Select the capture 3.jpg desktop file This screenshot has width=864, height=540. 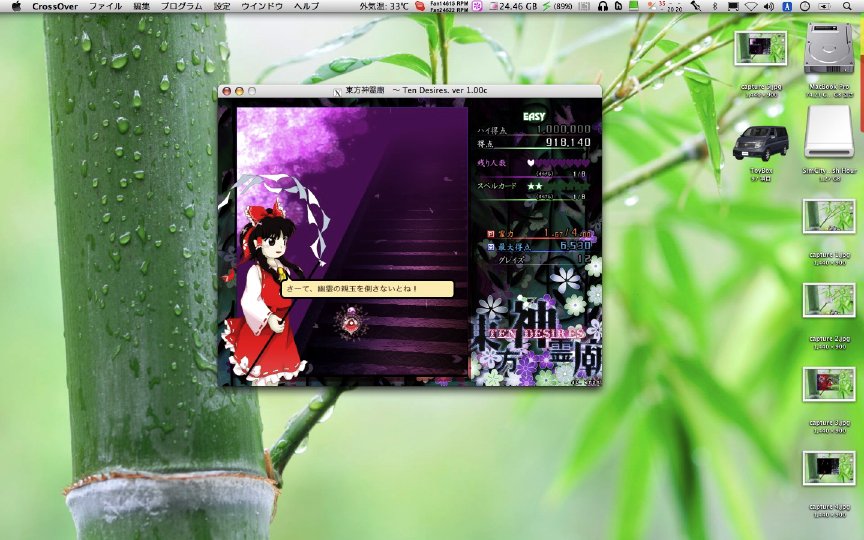tap(829, 384)
